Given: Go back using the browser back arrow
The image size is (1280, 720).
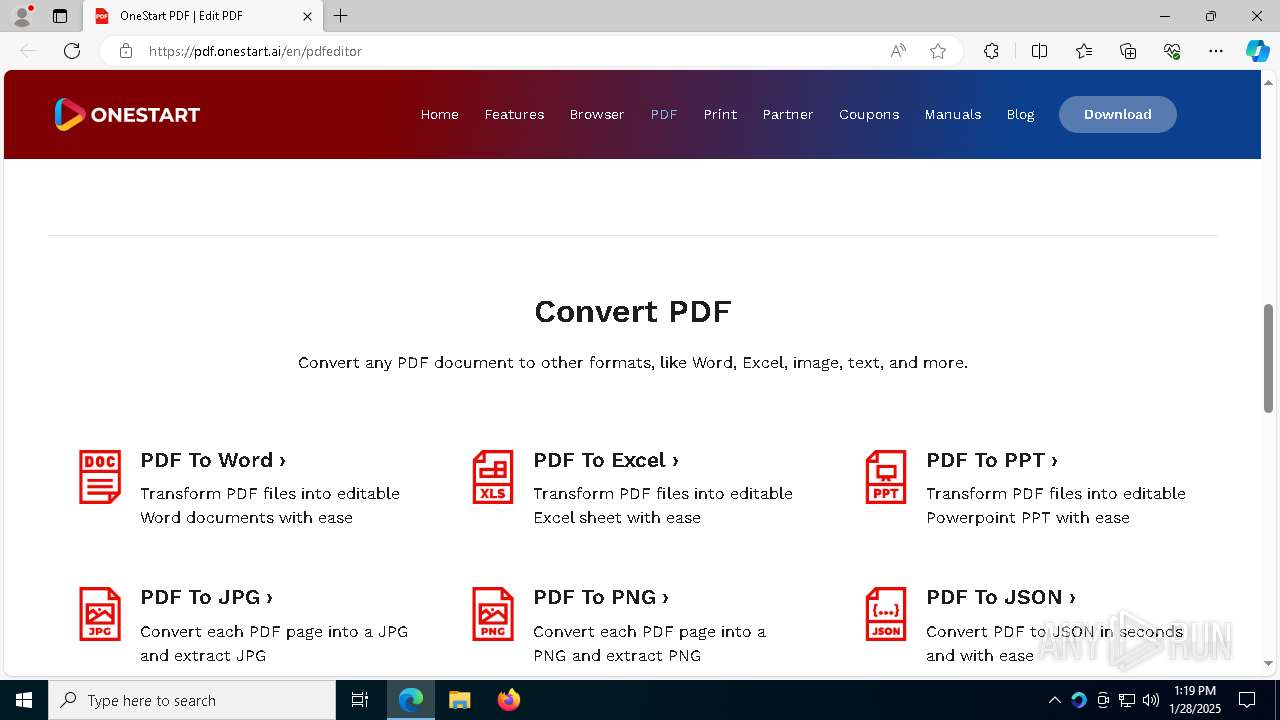Looking at the screenshot, I should pyautogui.click(x=28, y=51).
